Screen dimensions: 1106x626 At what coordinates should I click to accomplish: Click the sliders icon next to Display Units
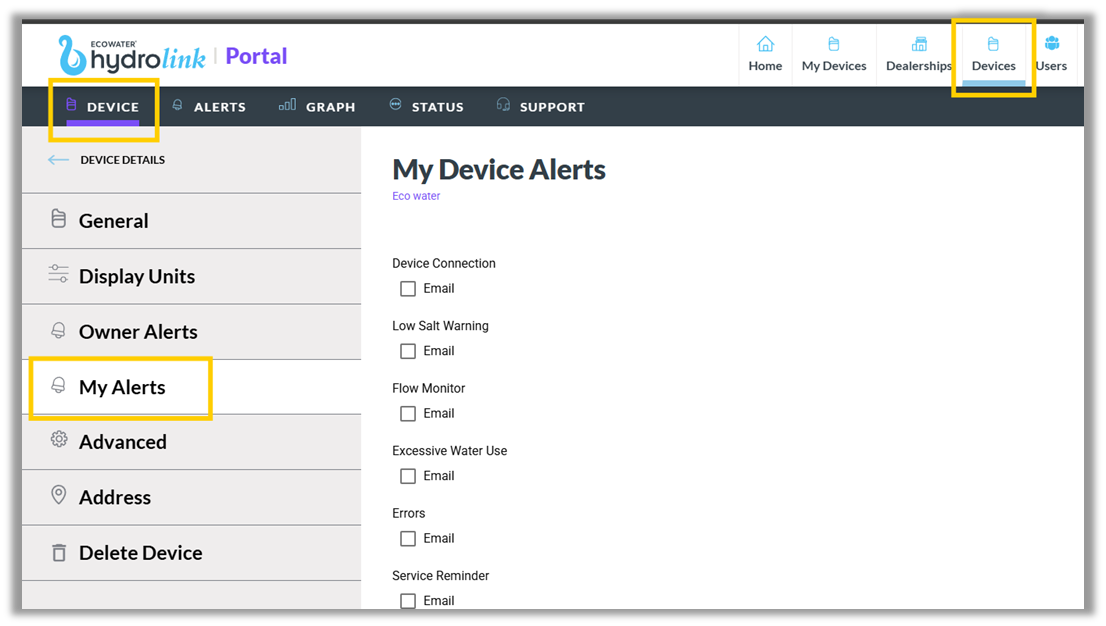point(57,276)
